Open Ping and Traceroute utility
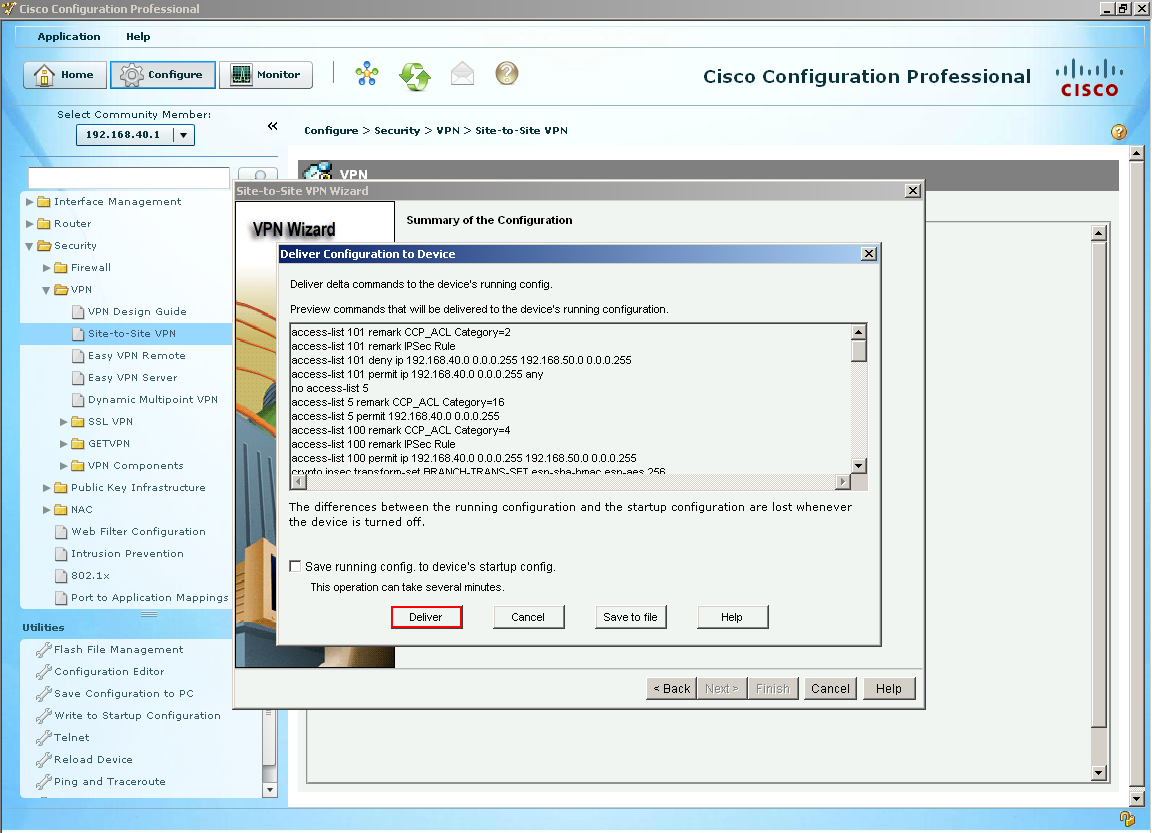This screenshot has width=1152, height=833. pos(109,782)
